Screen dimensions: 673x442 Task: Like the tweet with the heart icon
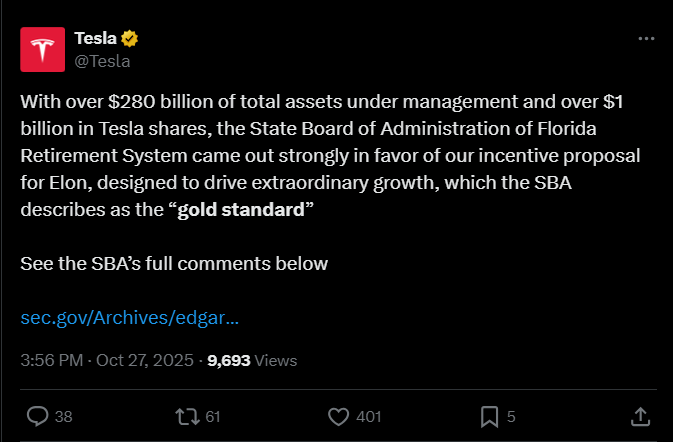pos(339,416)
